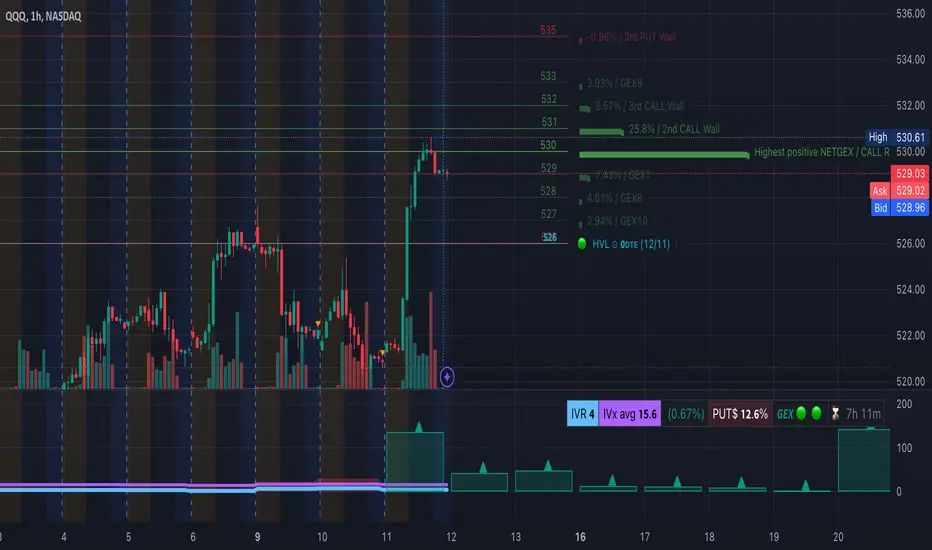Click the 536.00 price axis label
Screen dimensions: 932x550
pyautogui.click(x=911, y=14)
